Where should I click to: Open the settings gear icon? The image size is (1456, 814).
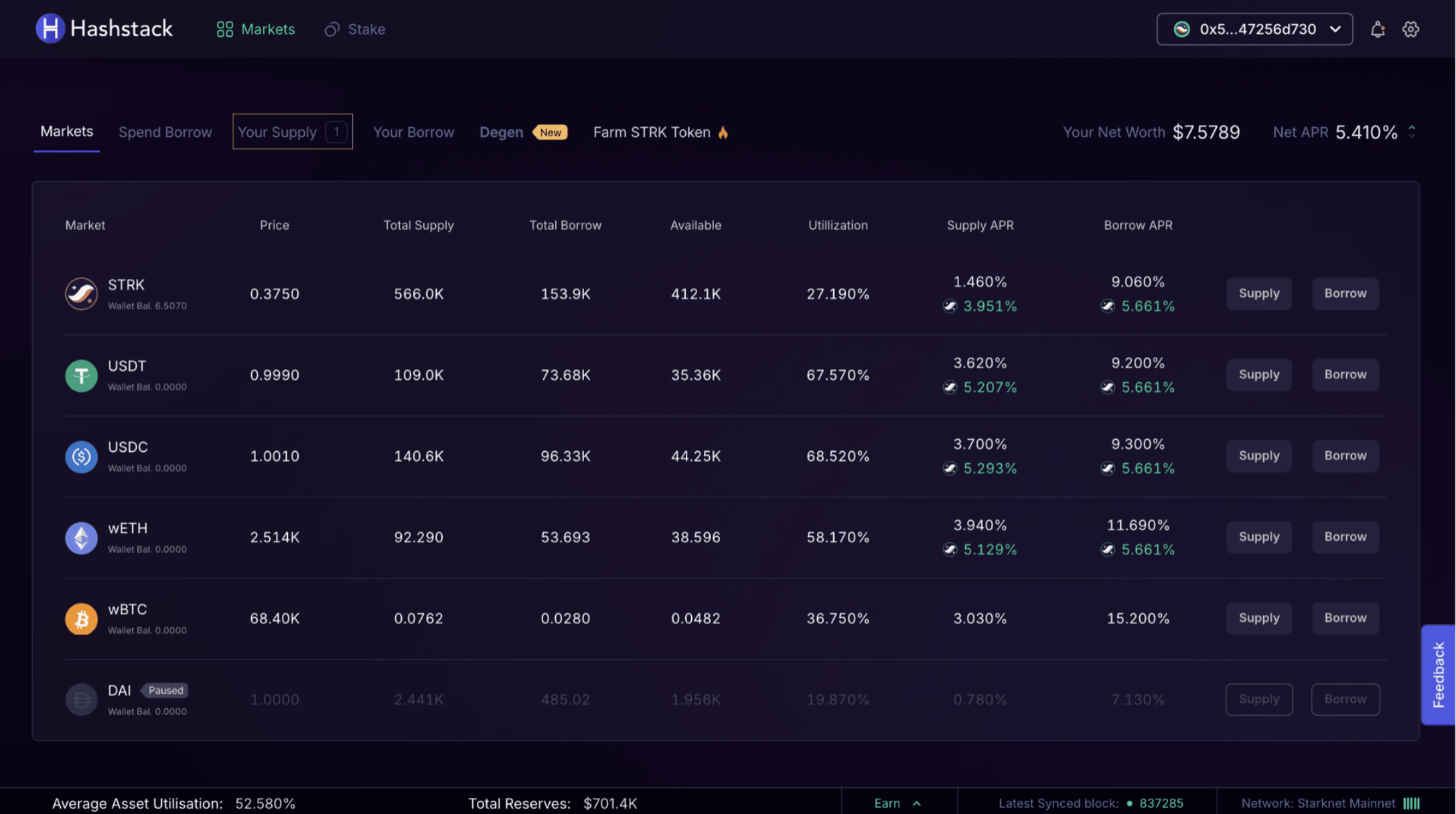tap(1410, 29)
